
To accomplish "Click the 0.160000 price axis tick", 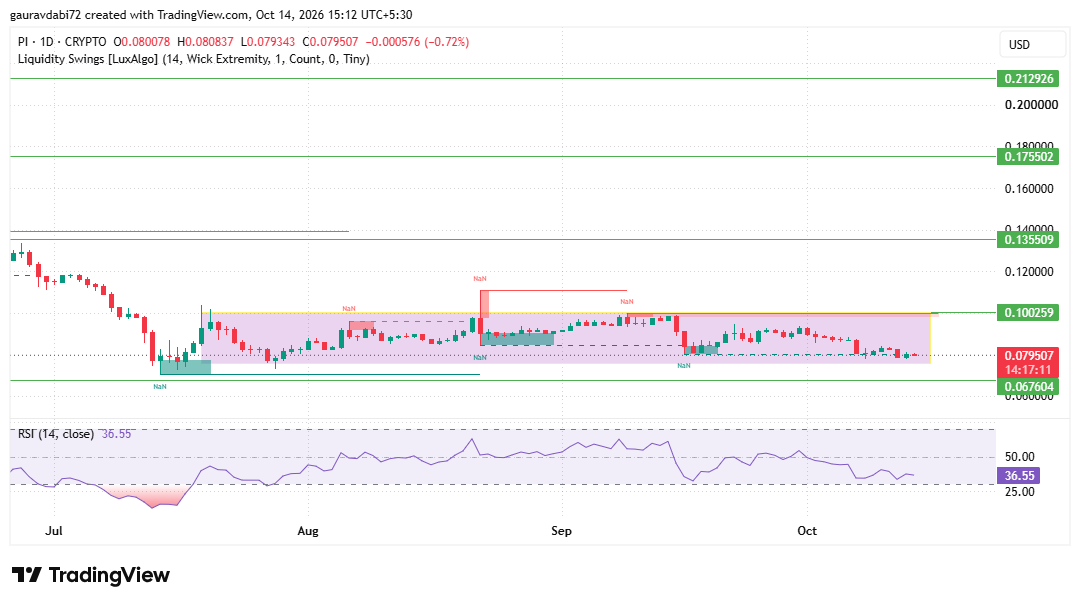I will 1029,189.
